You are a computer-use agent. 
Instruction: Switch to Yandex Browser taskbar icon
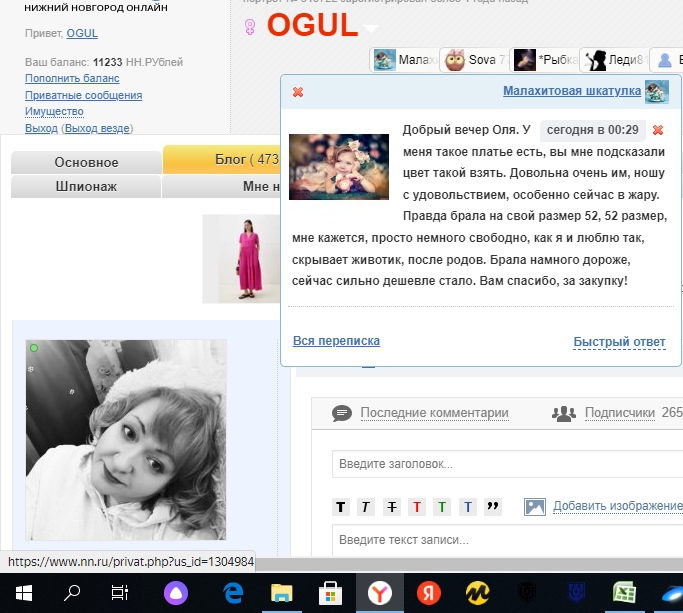pos(380,593)
